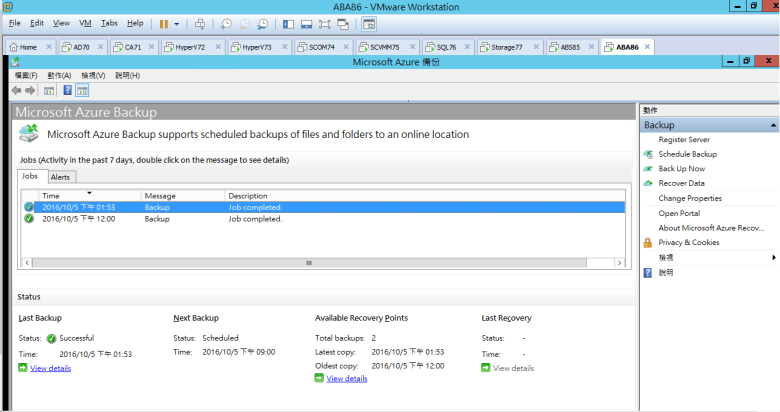Open the VM menu in VMware menu bar
780x412 pixels.
point(85,22)
